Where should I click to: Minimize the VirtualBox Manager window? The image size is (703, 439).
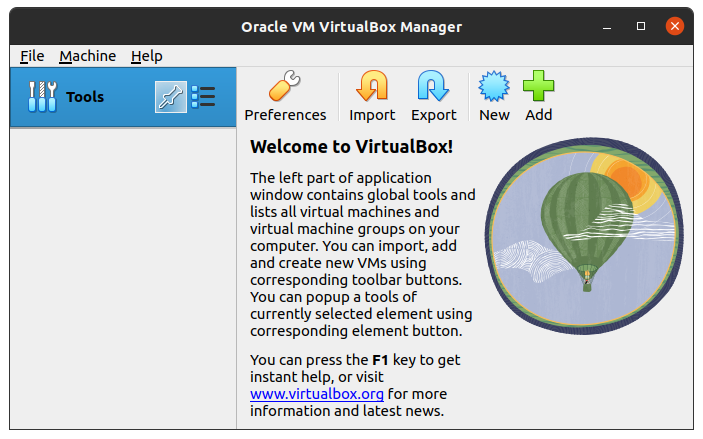click(607, 26)
